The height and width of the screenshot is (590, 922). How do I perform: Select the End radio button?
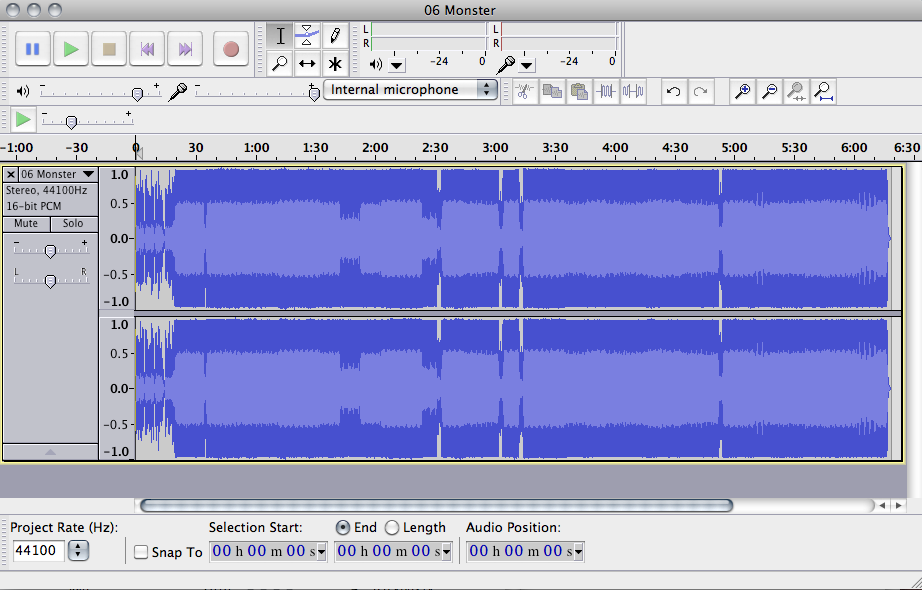(342, 528)
